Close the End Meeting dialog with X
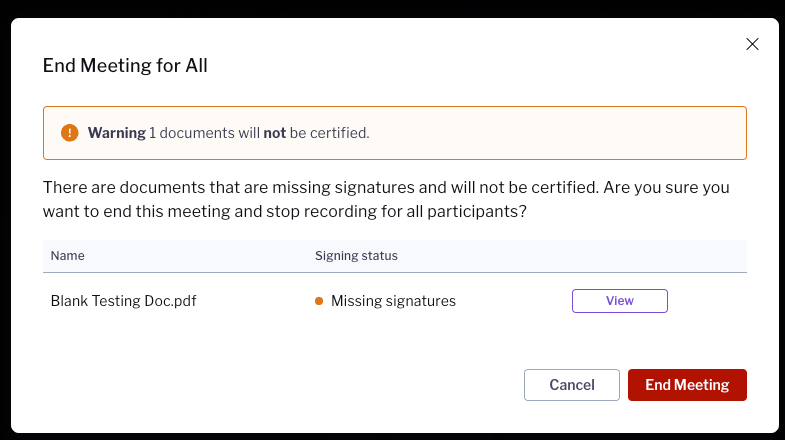The width and height of the screenshot is (785, 440). click(x=752, y=44)
